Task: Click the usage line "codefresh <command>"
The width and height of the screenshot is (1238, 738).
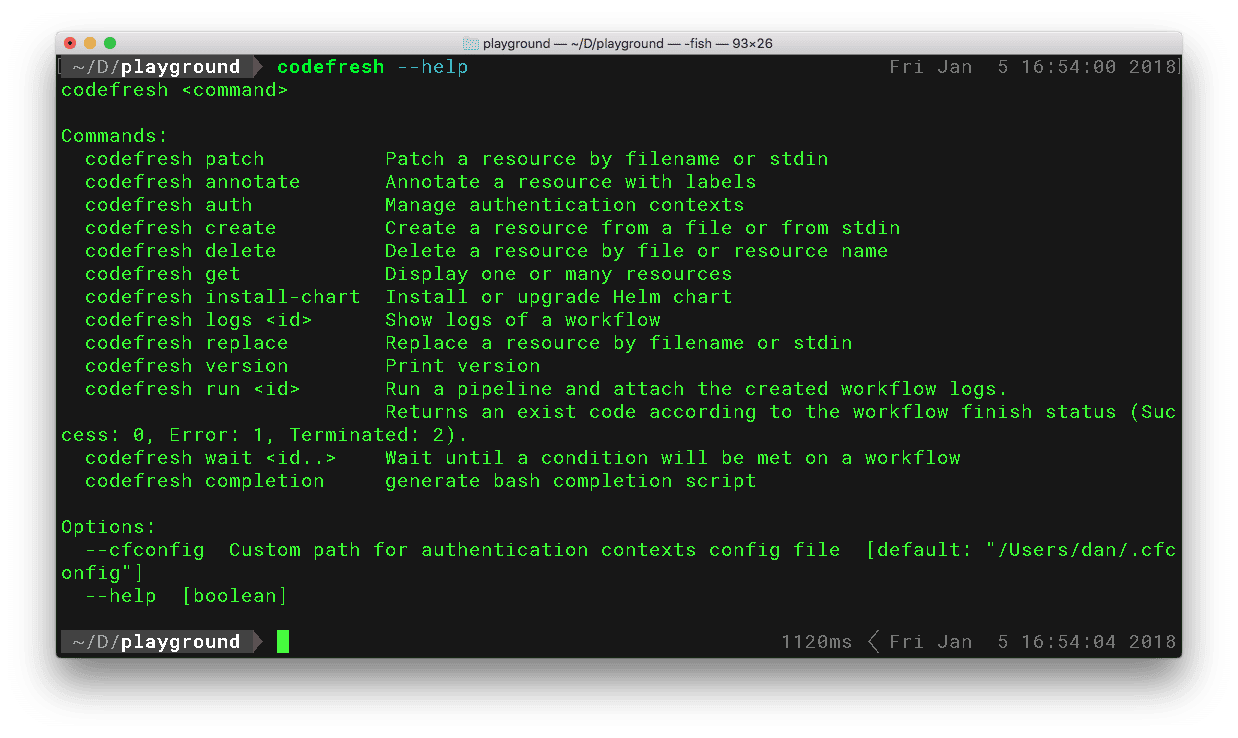Action: 175,90
